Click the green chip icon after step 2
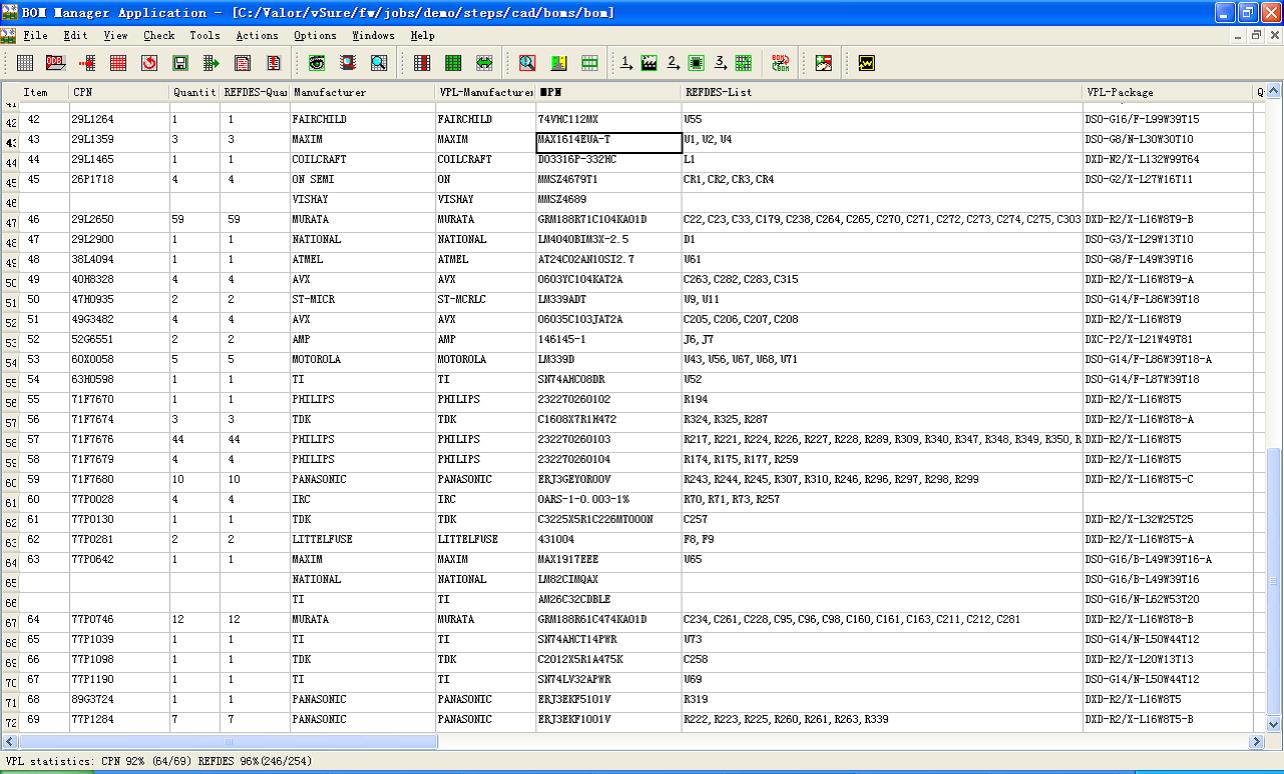This screenshot has width=1284, height=774. (x=696, y=63)
